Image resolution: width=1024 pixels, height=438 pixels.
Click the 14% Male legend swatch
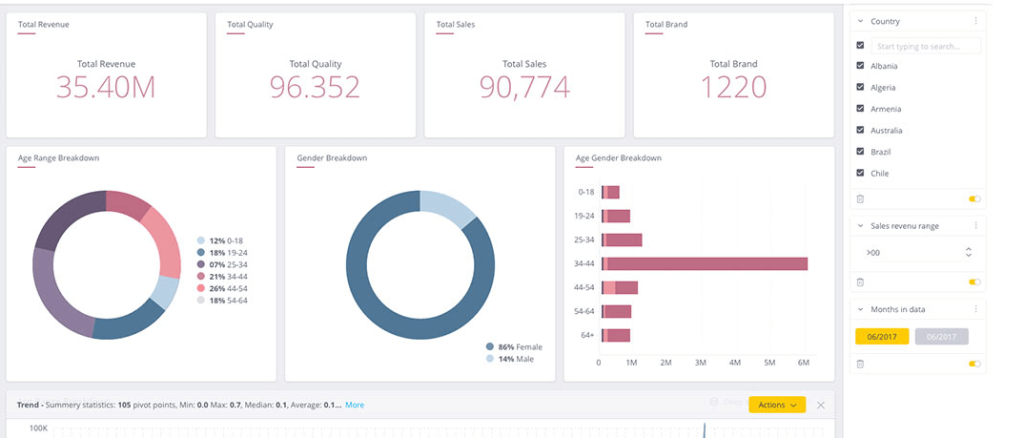point(490,359)
